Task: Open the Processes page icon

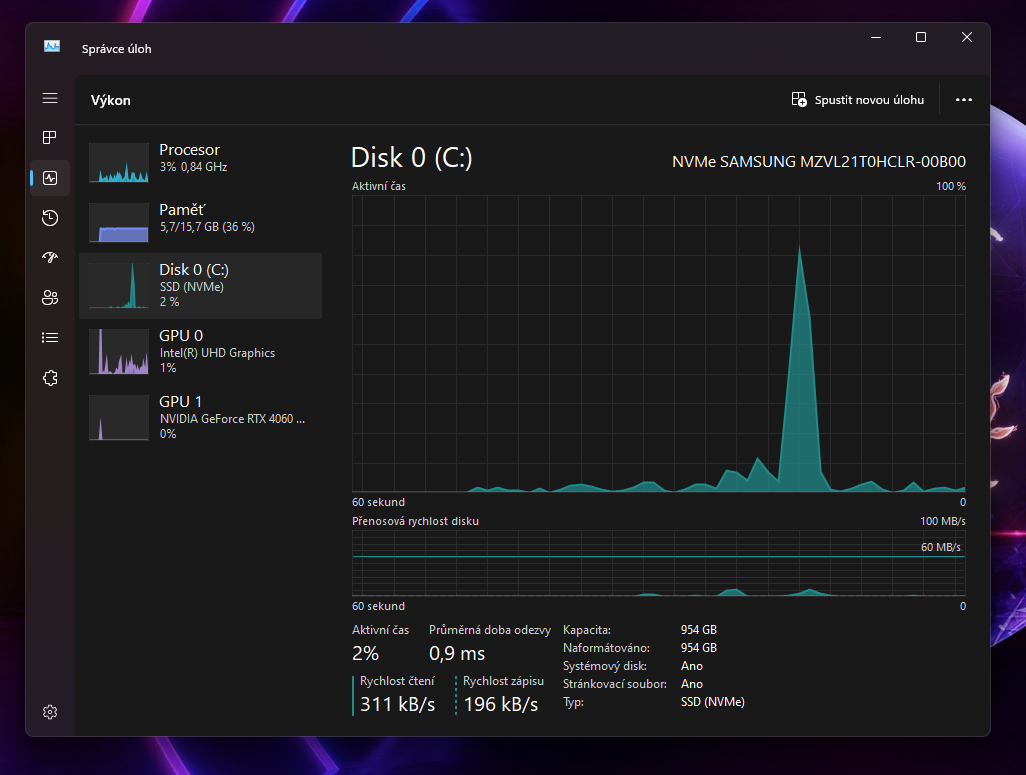Action: pos(50,138)
